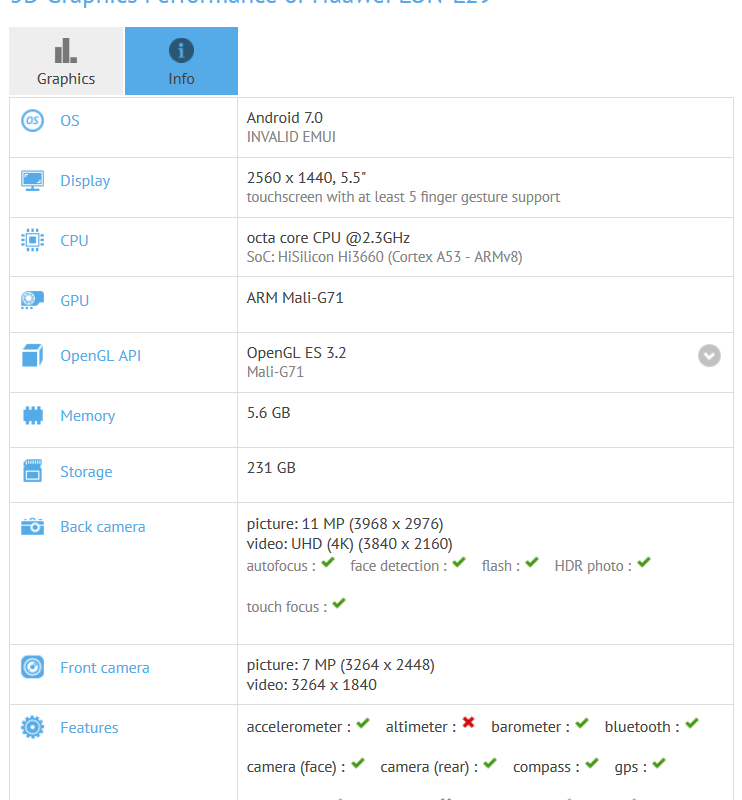Click the Storage label text
The height and width of the screenshot is (800, 742).
(x=86, y=472)
